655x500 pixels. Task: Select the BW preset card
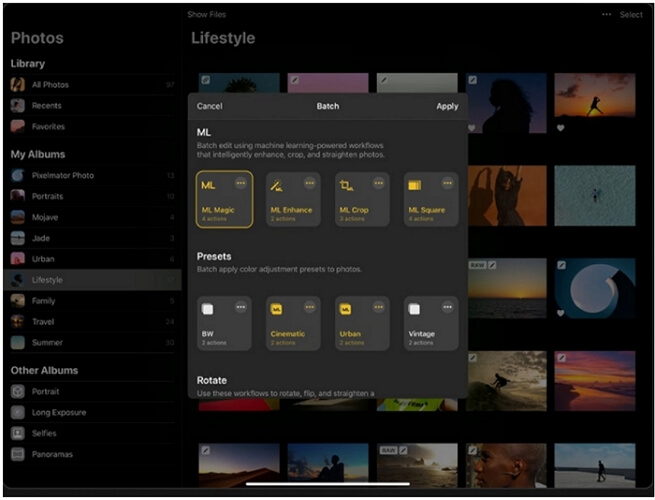224,323
